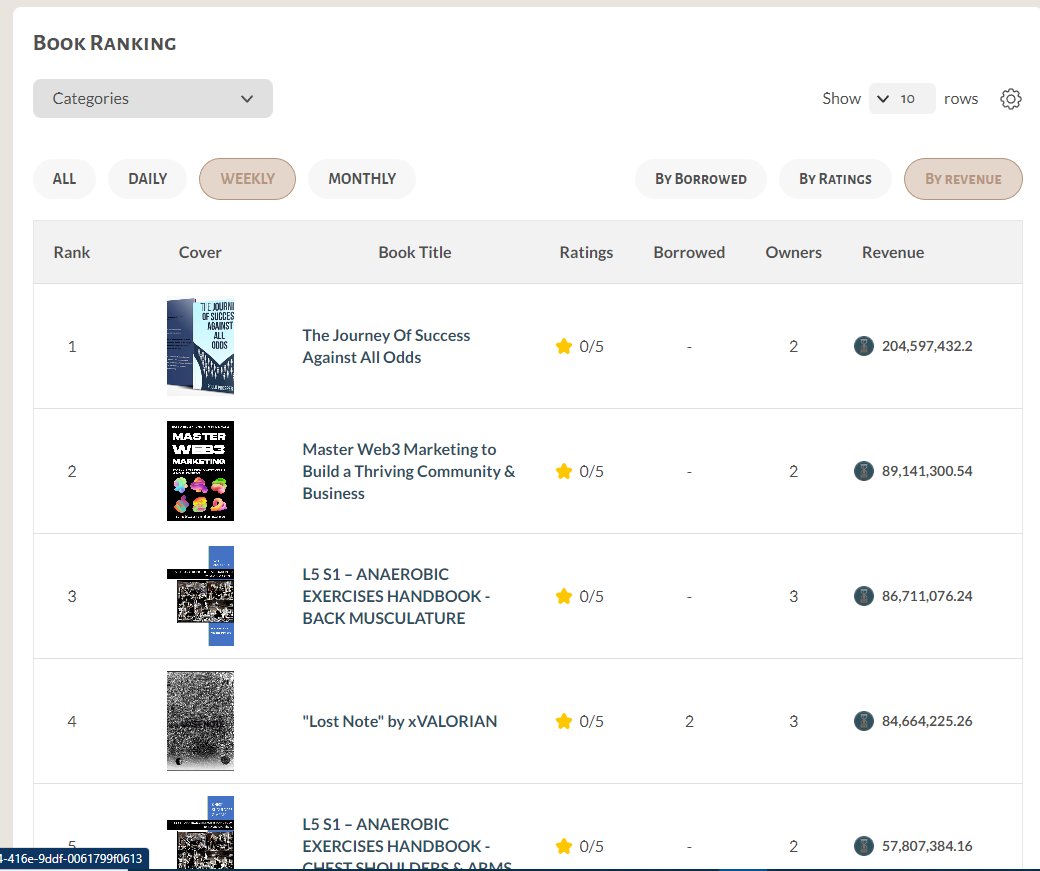
Task: Click the token icon next to 89,141,300.54
Action: (x=863, y=471)
